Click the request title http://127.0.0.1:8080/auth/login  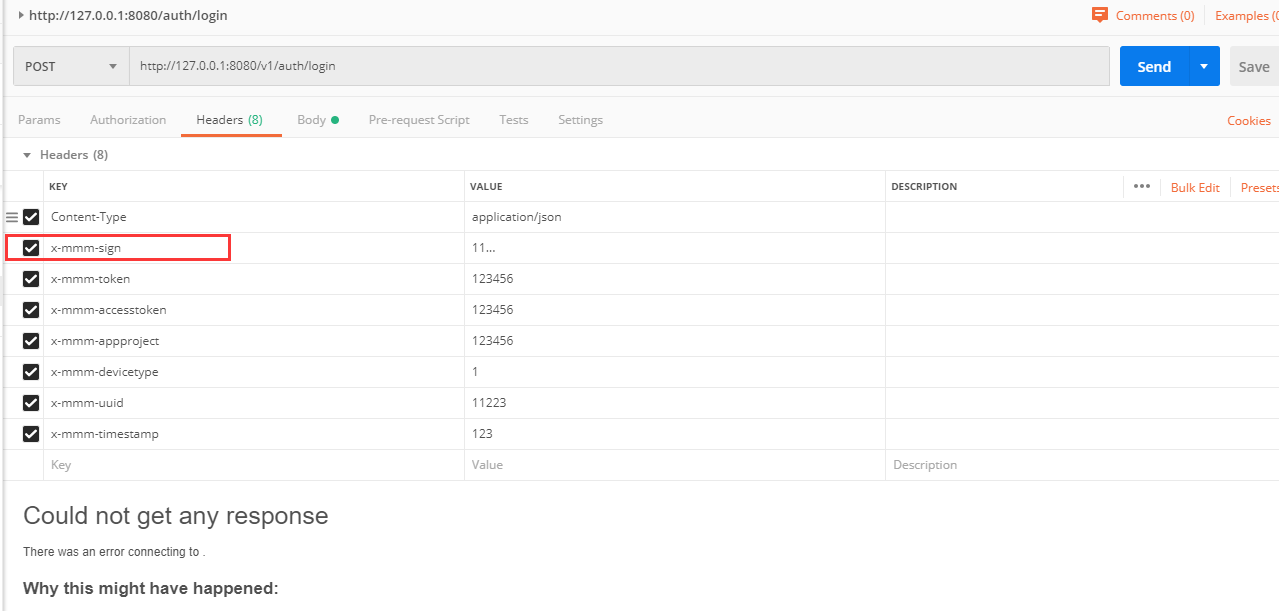coord(128,15)
